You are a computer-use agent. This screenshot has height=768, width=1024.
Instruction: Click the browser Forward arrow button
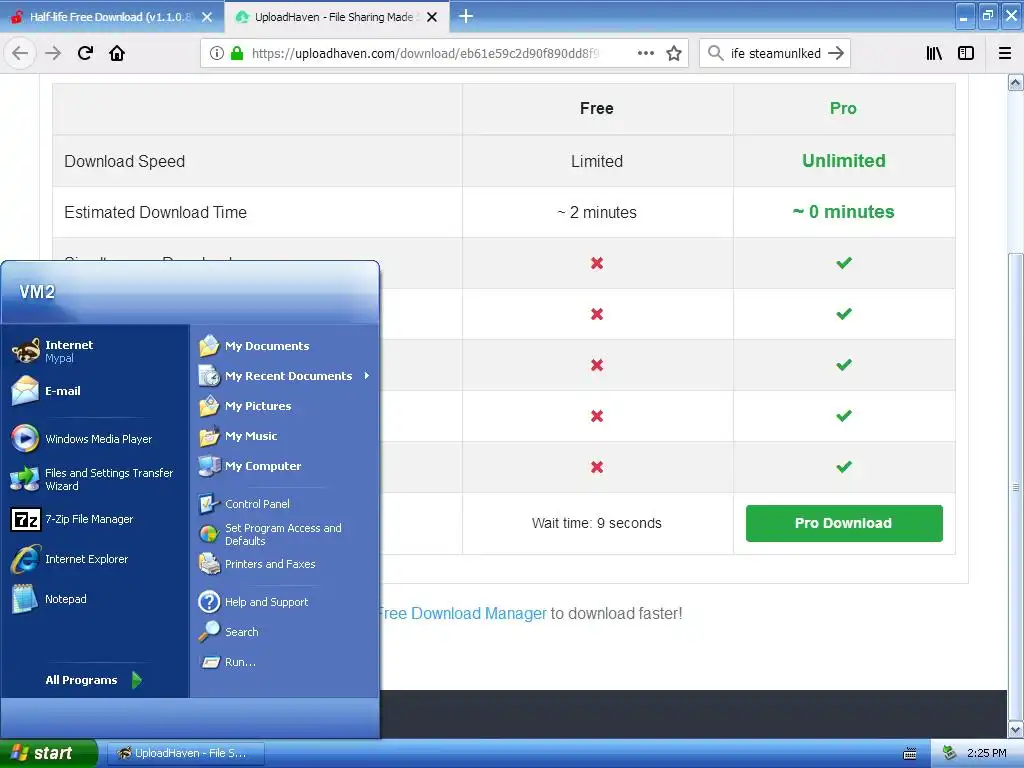(x=53, y=53)
